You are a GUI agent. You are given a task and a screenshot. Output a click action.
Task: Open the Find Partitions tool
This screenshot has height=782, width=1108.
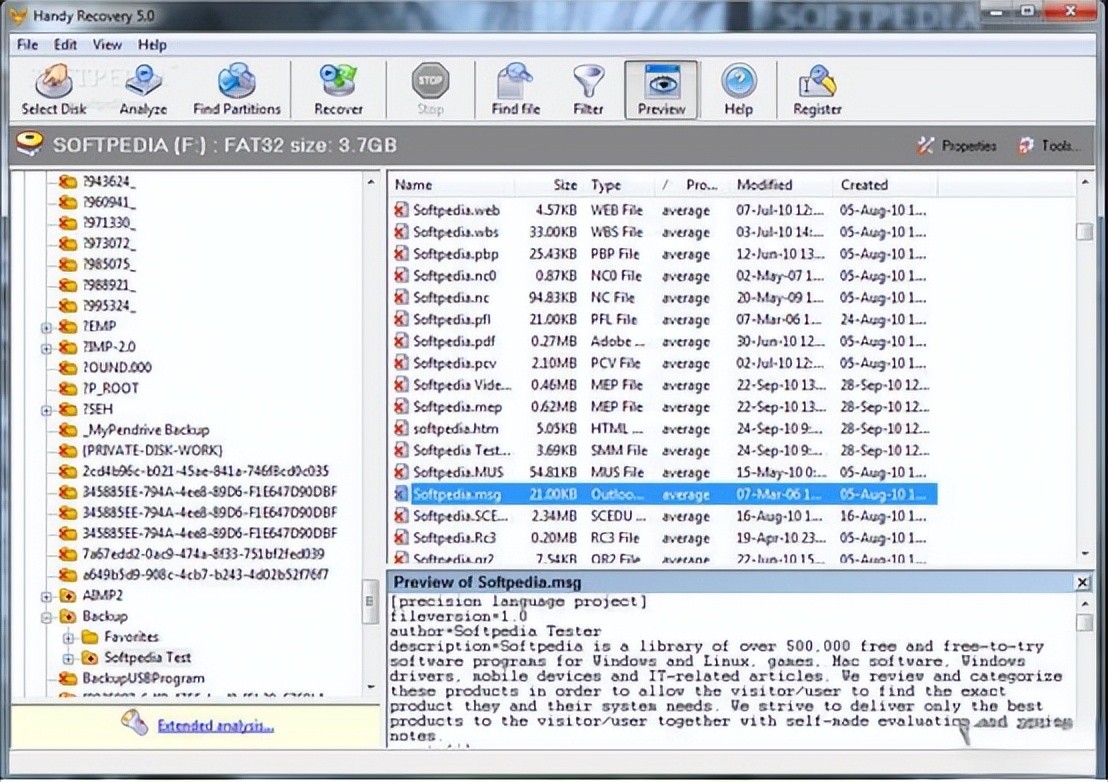tap(237, 90)
